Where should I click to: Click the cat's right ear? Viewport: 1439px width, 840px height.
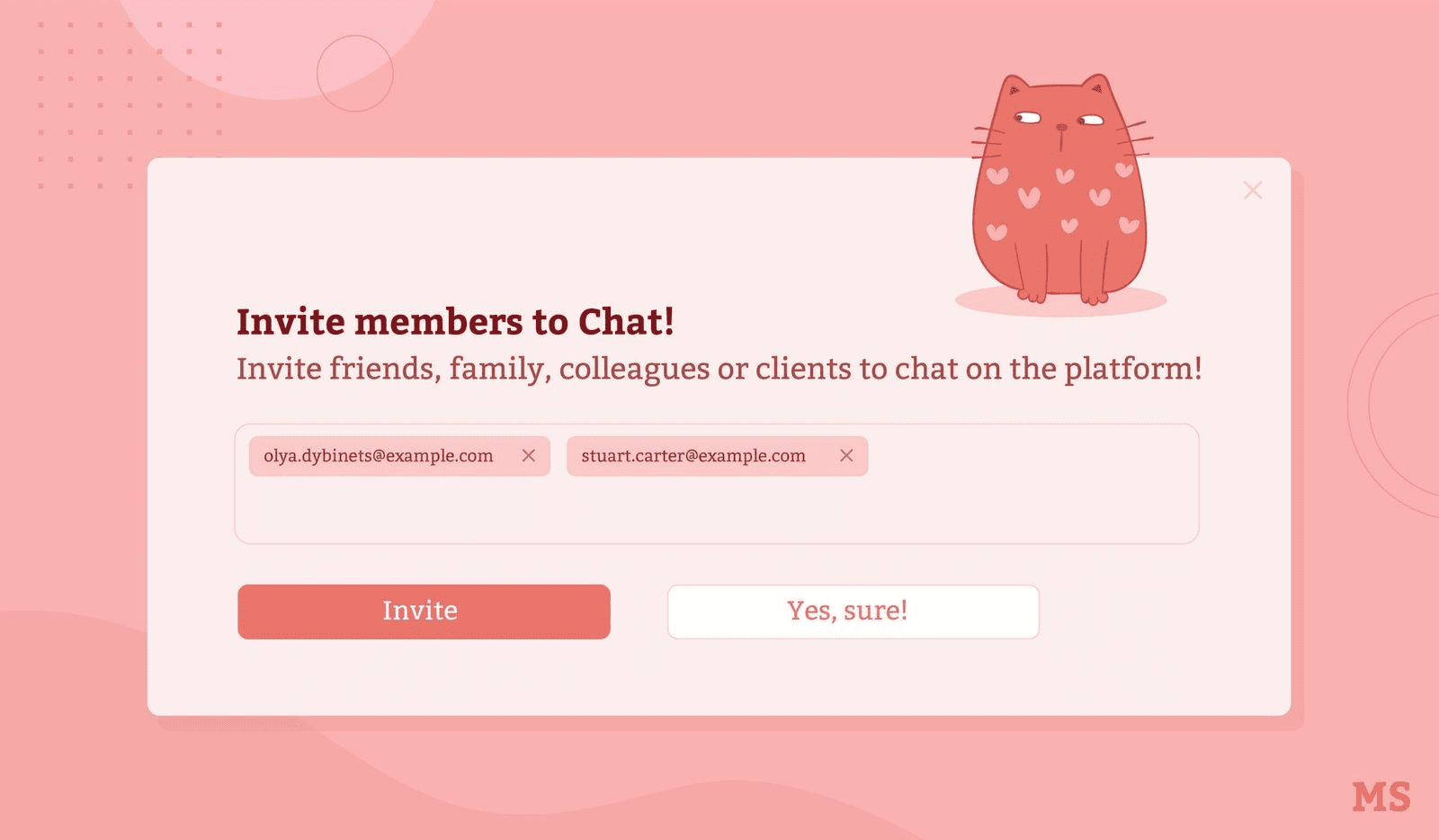pyautogui.click(x=1095, y=86)
